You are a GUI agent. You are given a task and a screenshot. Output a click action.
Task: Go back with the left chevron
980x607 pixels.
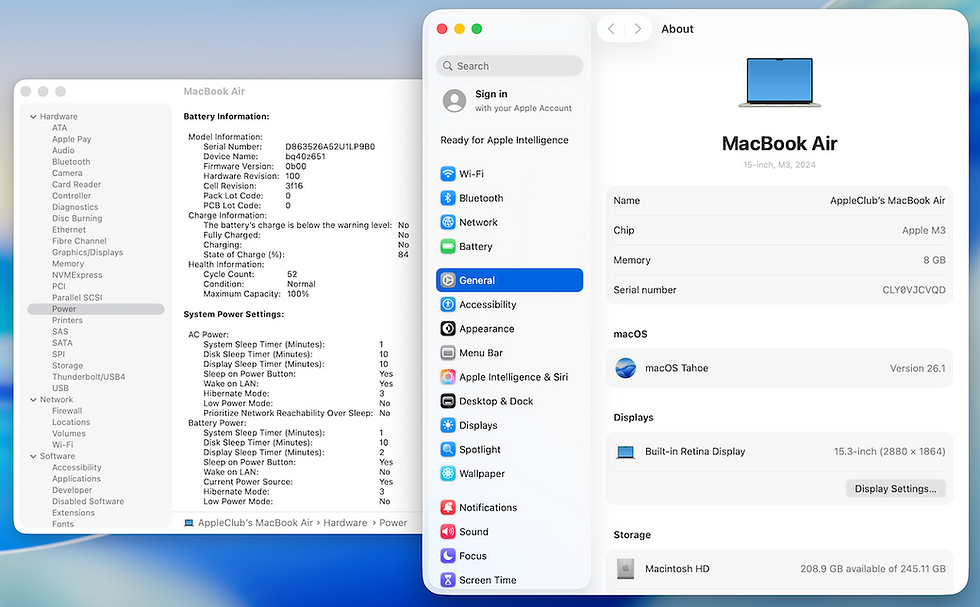click(611, 29)
